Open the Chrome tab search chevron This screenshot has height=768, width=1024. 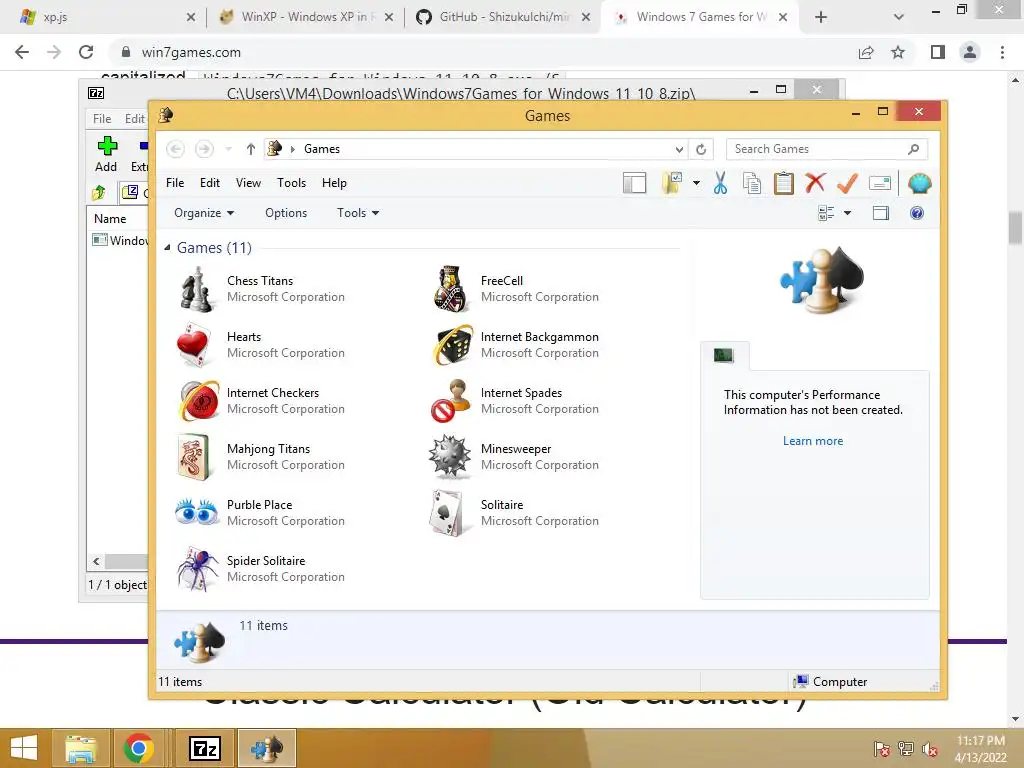[x=899, y=17]
